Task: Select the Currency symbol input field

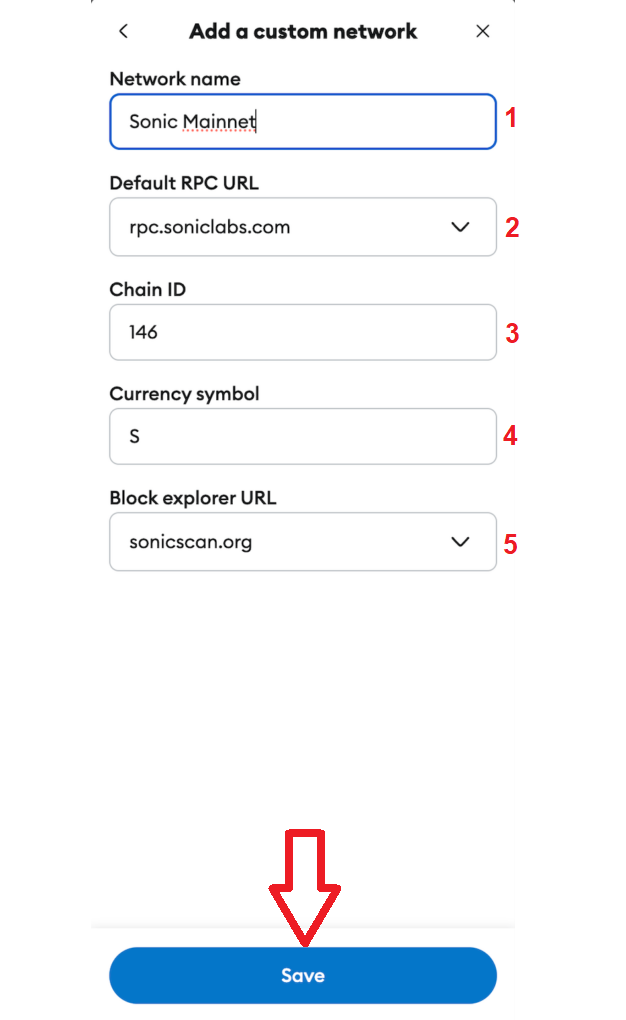Action: click(302, 436)
